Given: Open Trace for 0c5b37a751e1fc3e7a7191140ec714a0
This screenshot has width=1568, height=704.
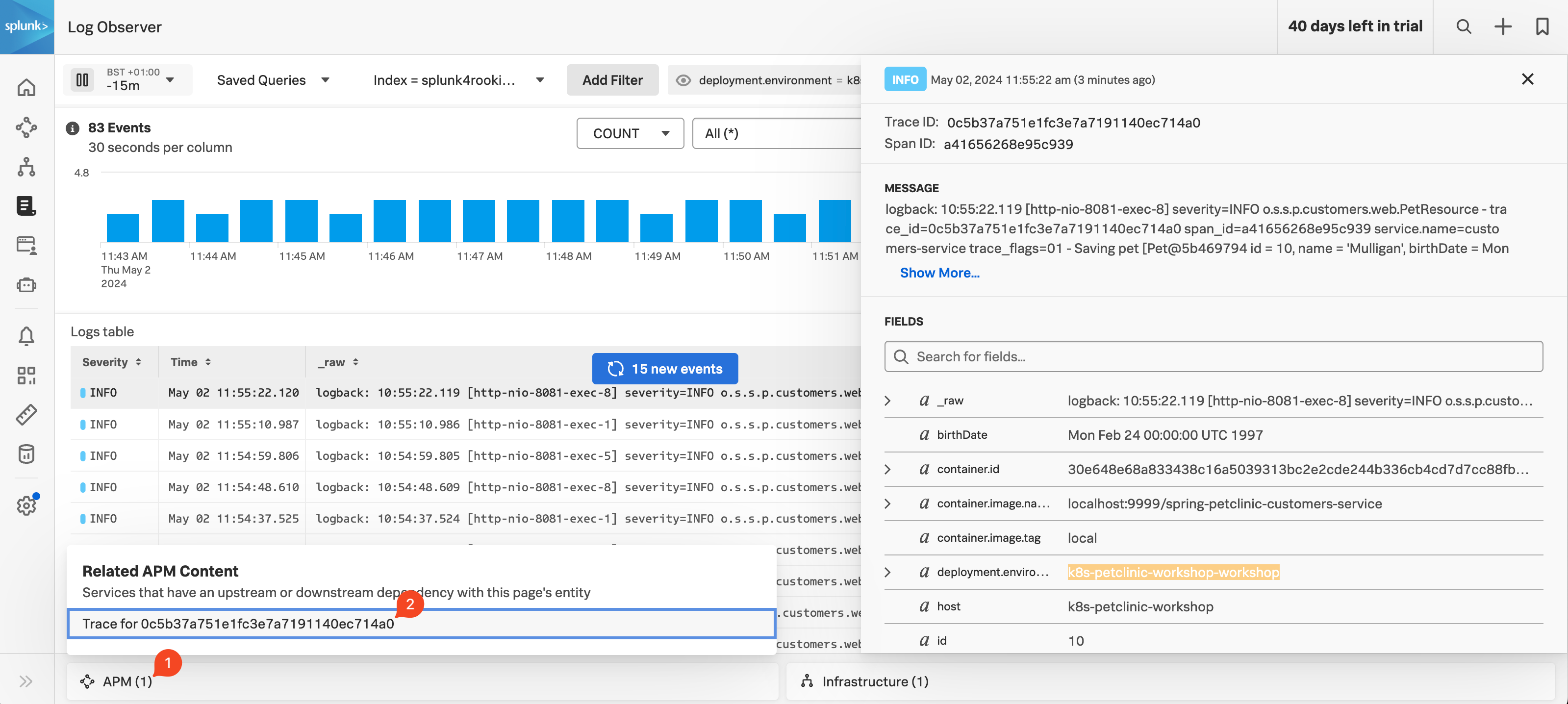Looking at the screenshot, I should click(x=421, y=624).
